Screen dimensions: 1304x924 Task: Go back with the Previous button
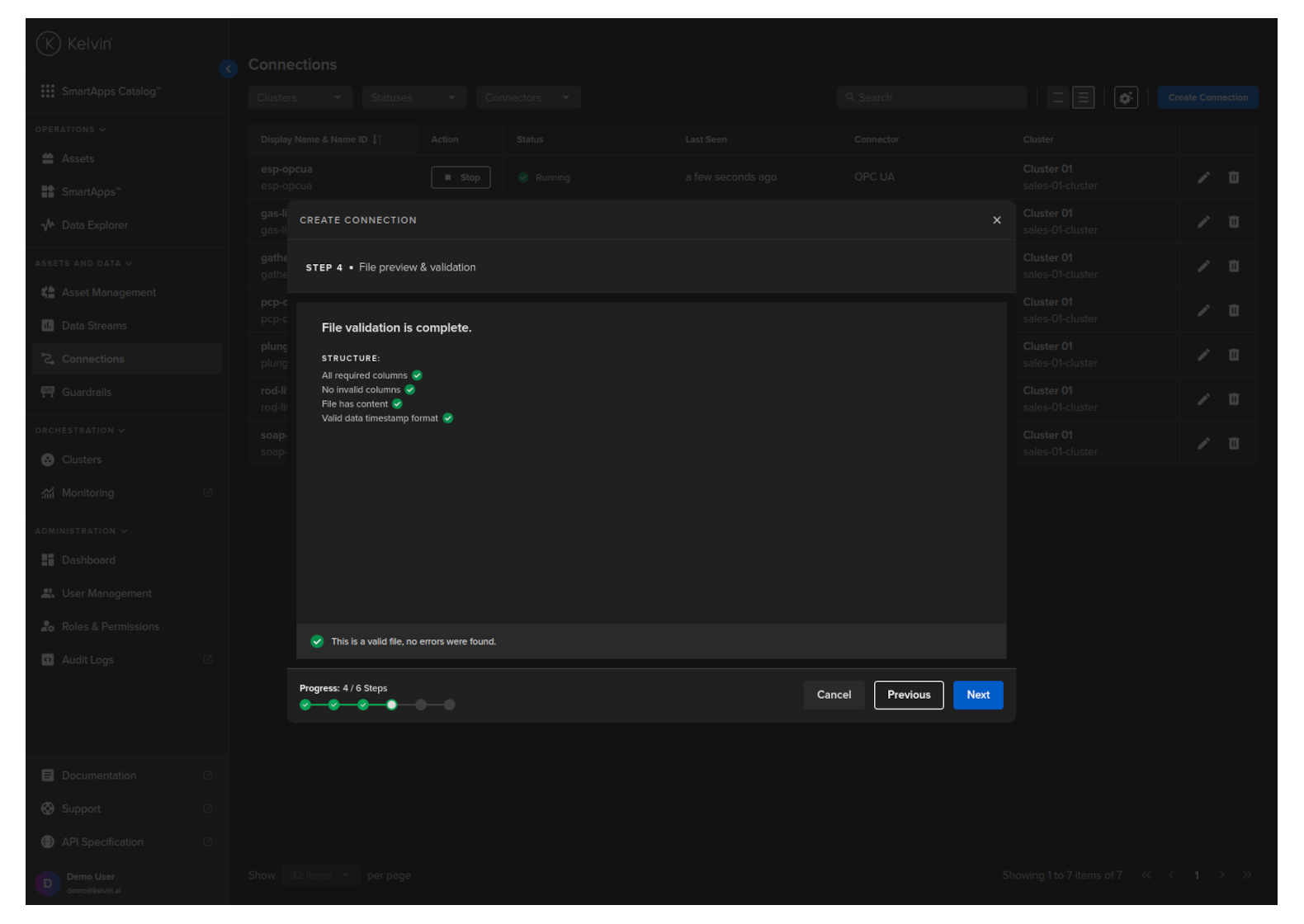point(908,695)
